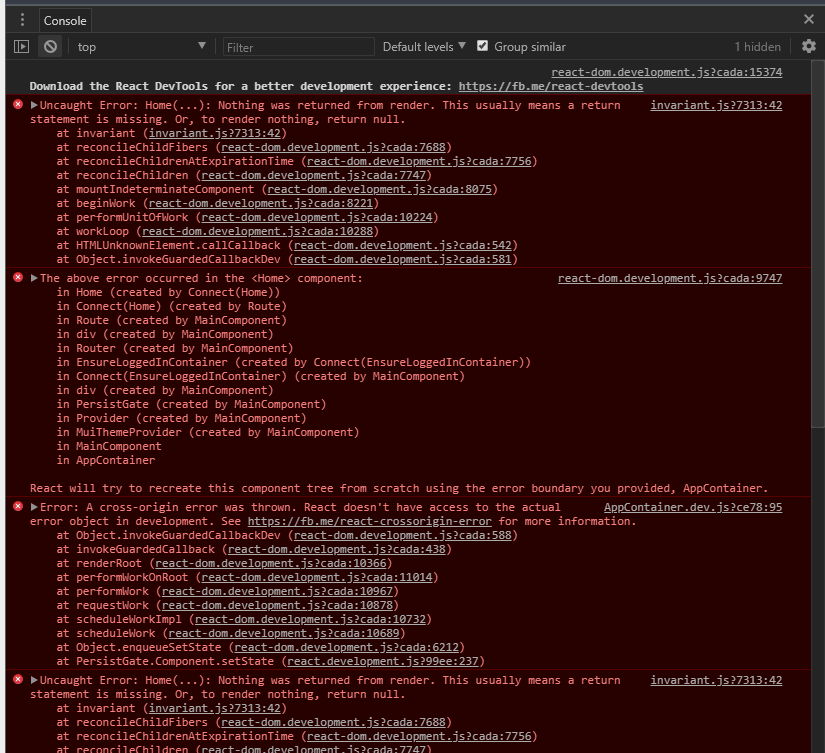
Task: Click the console vertical scrollbar thumb
Action: (818, 243)
